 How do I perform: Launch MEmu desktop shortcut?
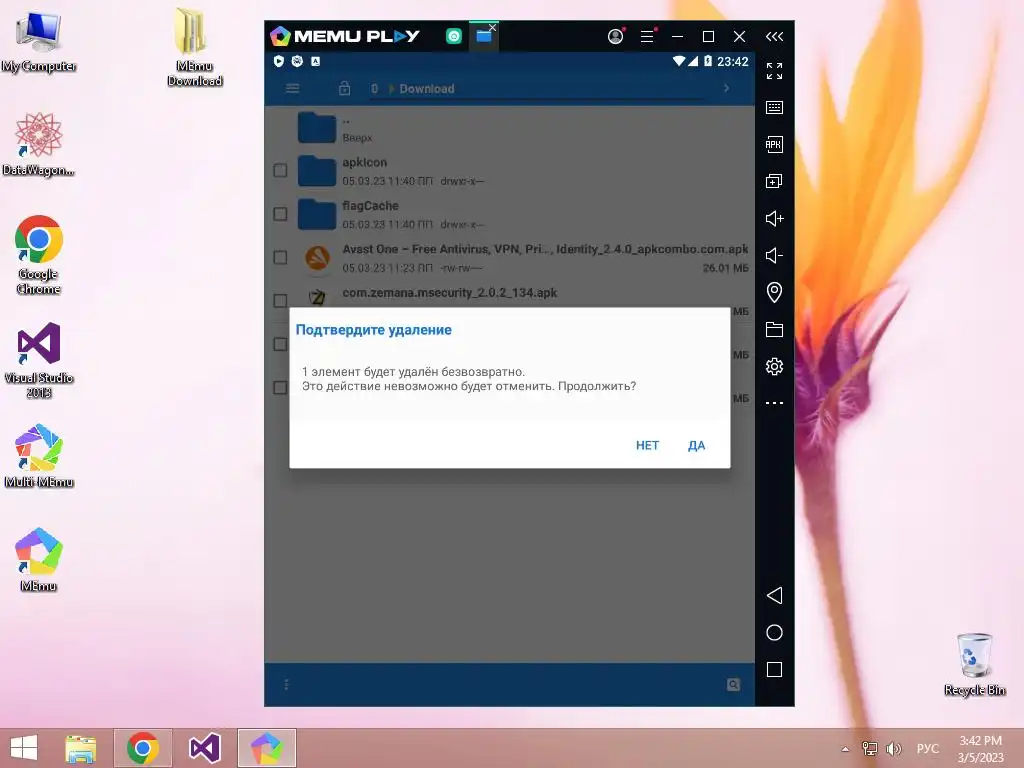[x=39, y=560]
